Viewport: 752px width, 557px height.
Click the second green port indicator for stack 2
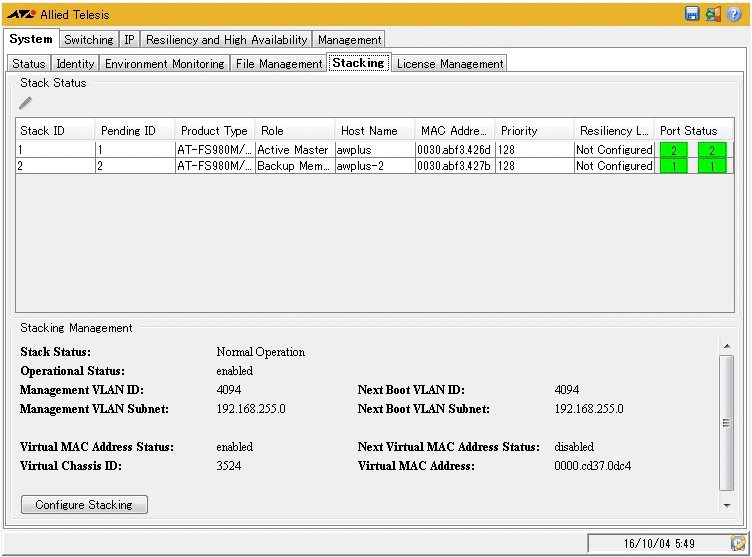click(x=712, y=166)
